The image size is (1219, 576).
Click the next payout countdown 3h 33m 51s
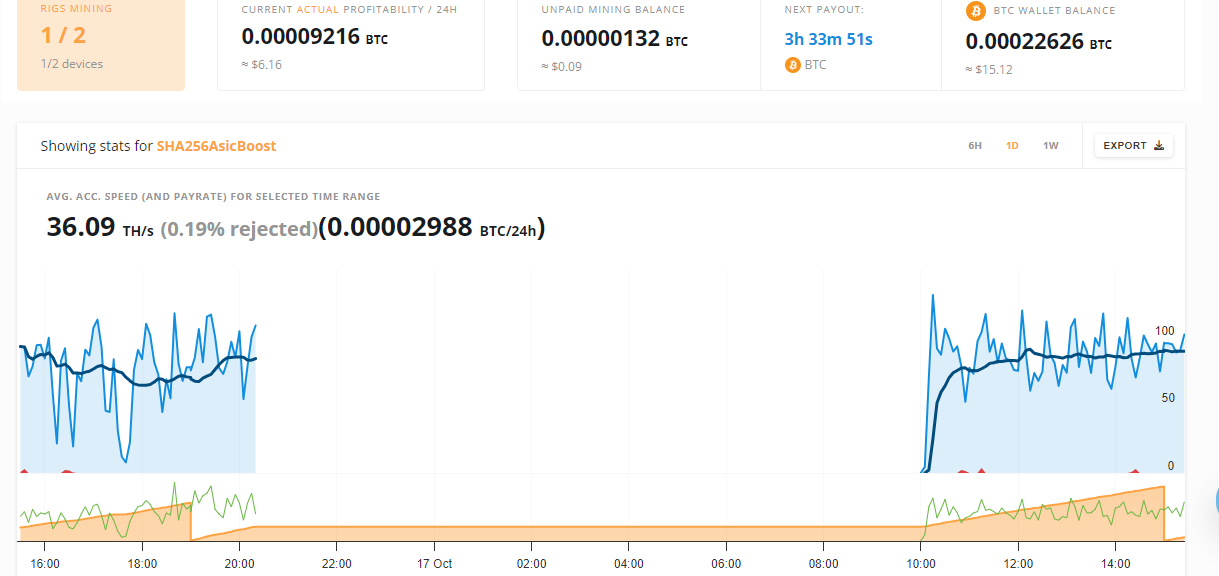pos(829,39)
